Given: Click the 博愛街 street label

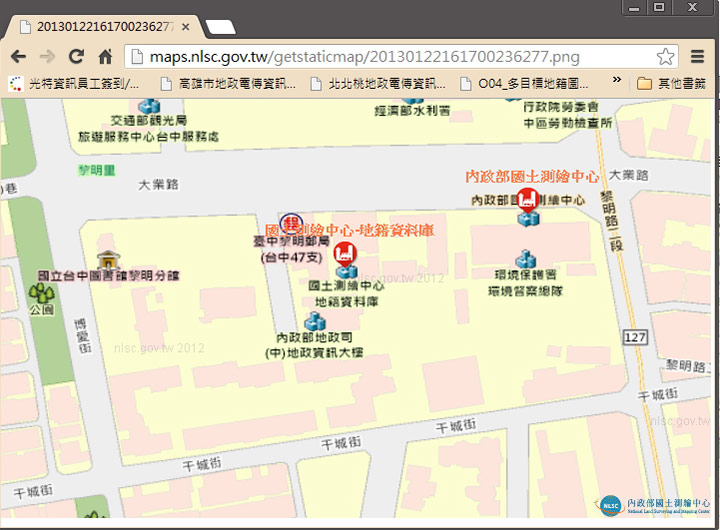Looking at the screenshot, I should pos(83,336).
